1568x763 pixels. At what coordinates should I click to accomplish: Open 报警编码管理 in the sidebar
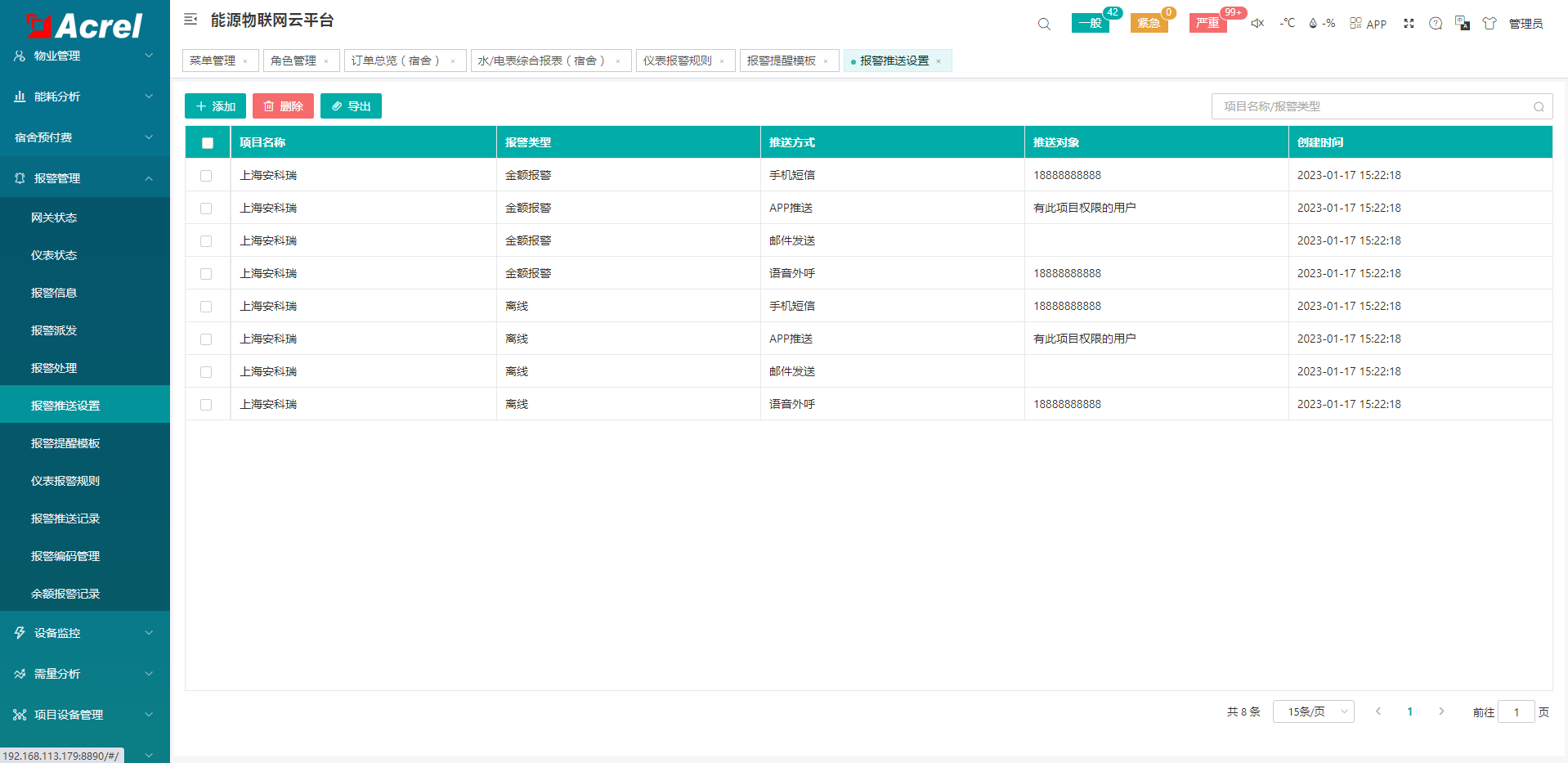click(85, 556)
